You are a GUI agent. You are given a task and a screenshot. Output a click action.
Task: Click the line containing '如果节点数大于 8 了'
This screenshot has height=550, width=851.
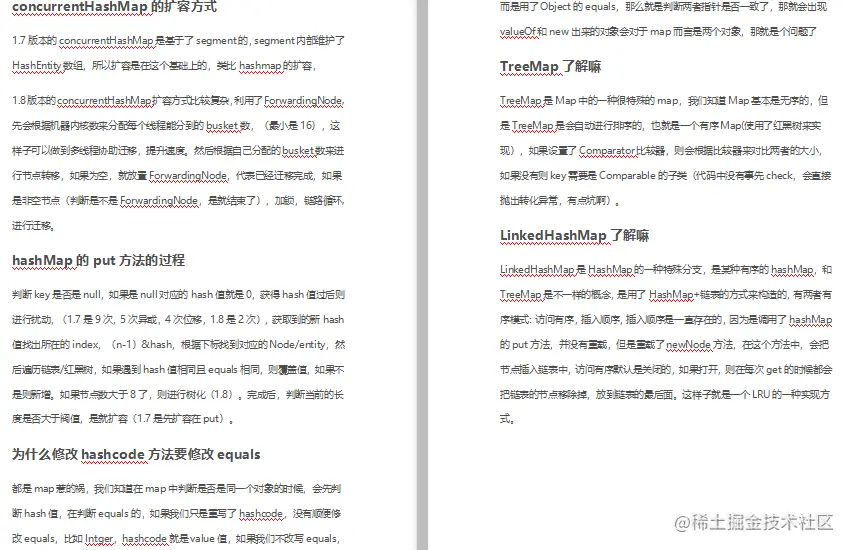[x=178, y=395]
